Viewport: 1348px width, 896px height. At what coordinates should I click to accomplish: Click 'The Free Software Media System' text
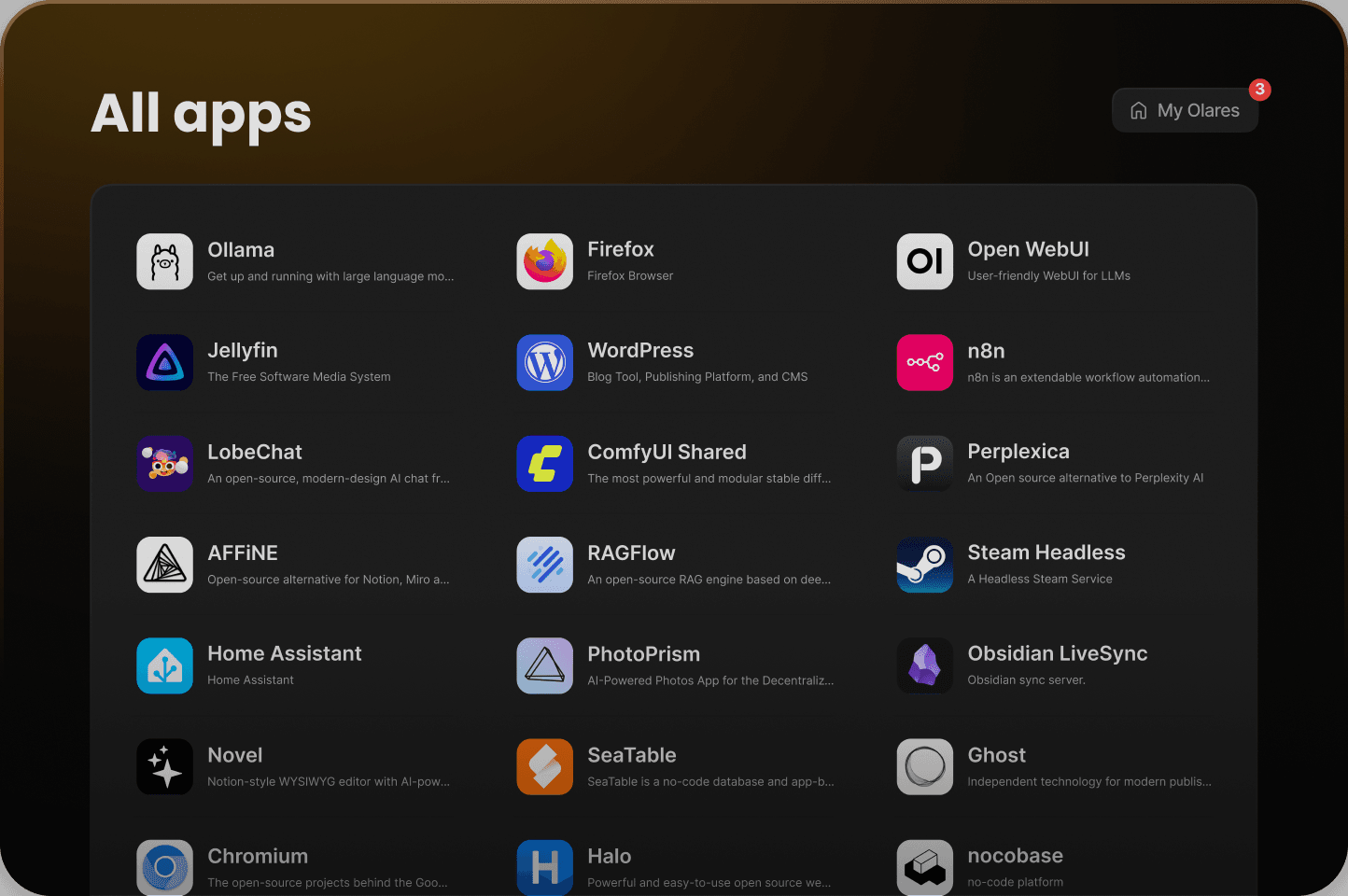pyautogui.click(x=299, y=377)
